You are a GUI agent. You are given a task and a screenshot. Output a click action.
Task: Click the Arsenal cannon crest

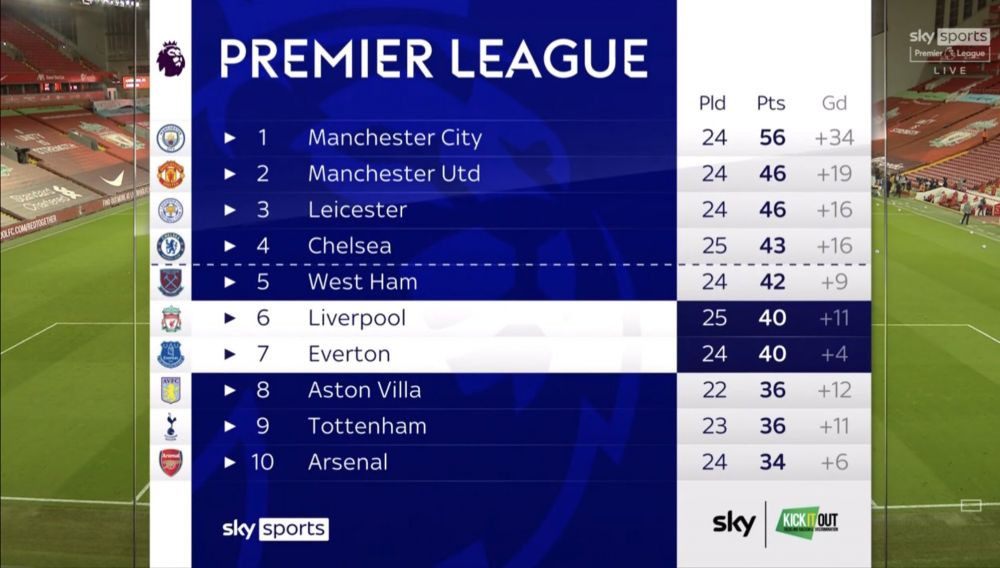[x=171, y=462]
